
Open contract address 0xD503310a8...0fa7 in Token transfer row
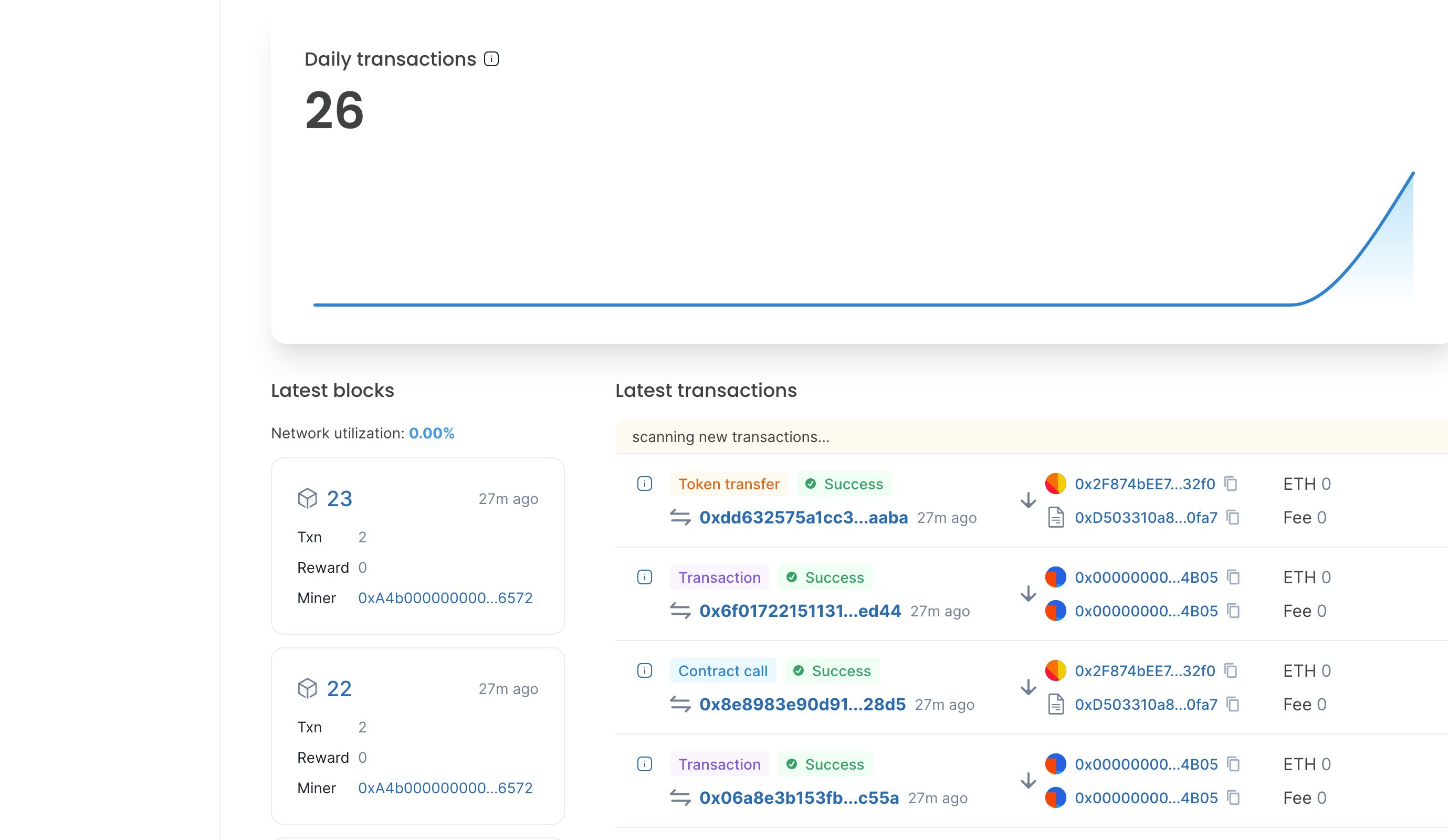point(1146,518)
